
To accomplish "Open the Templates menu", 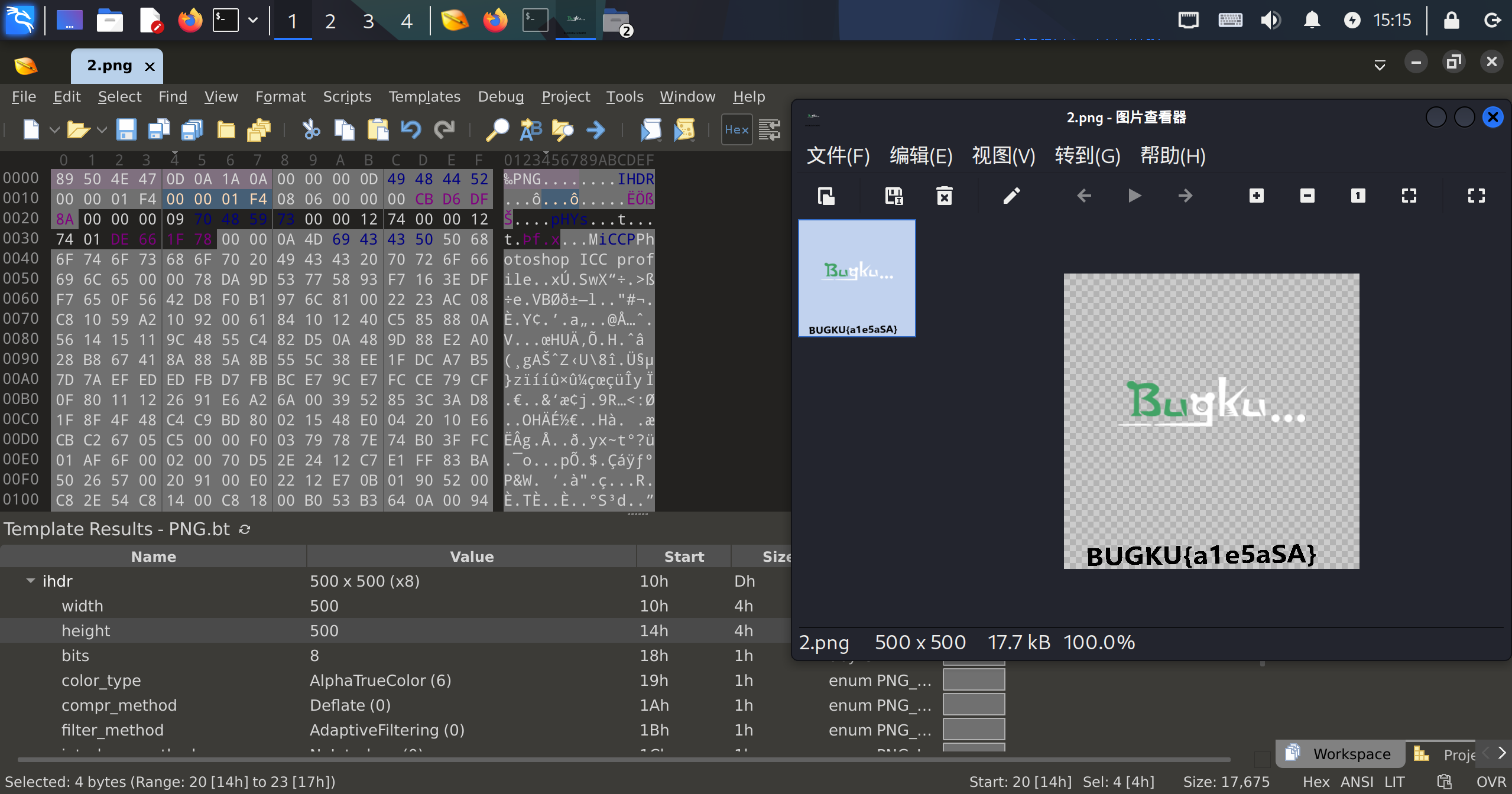I will click(424, 96).
